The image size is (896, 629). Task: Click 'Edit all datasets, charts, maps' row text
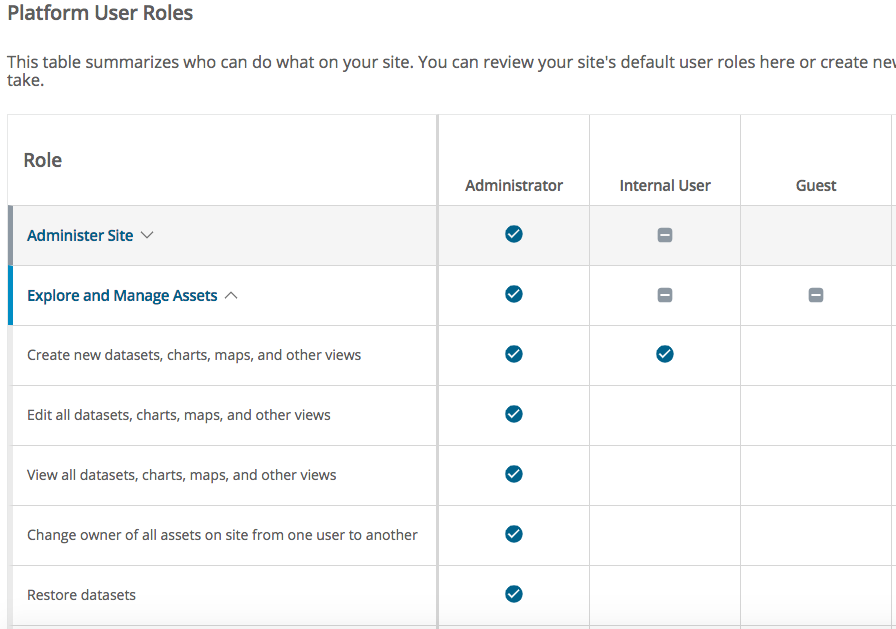tap(179, 415)
